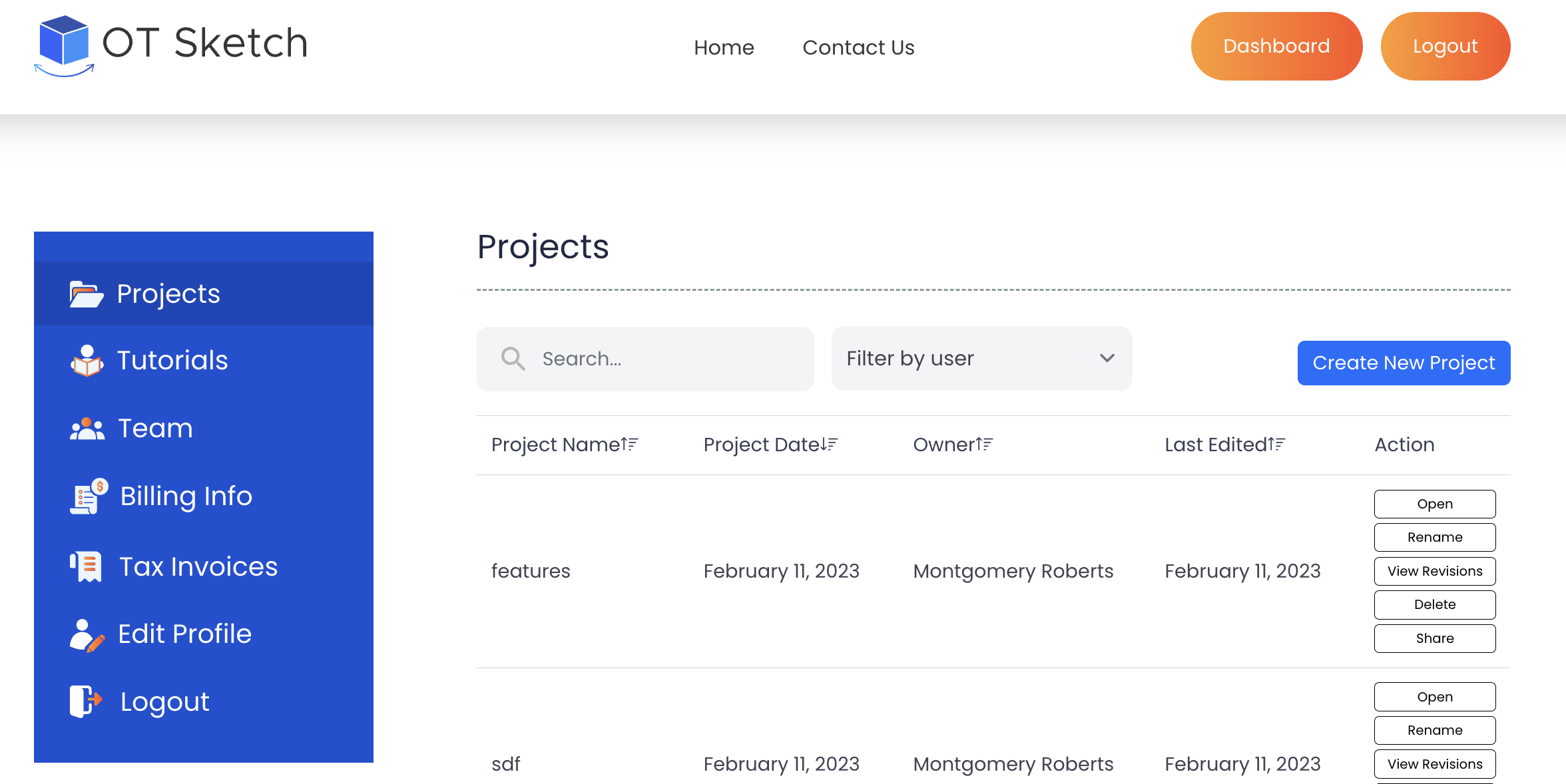Open the Contact Us navigation link
Screen dimensions: 1566x784
click(858, 47)
